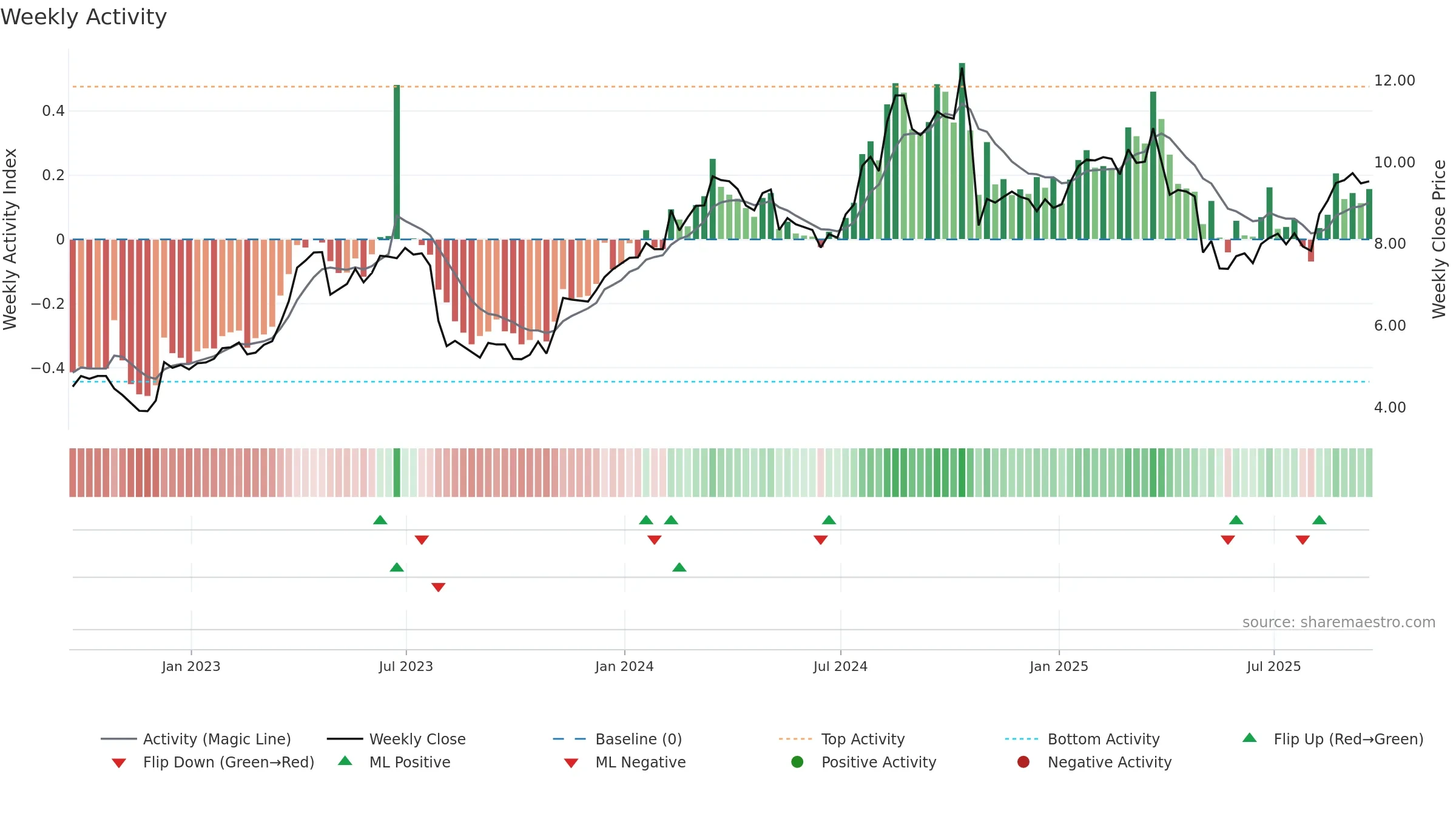Click the Weekly Activity Index axis title

[10, 239]
